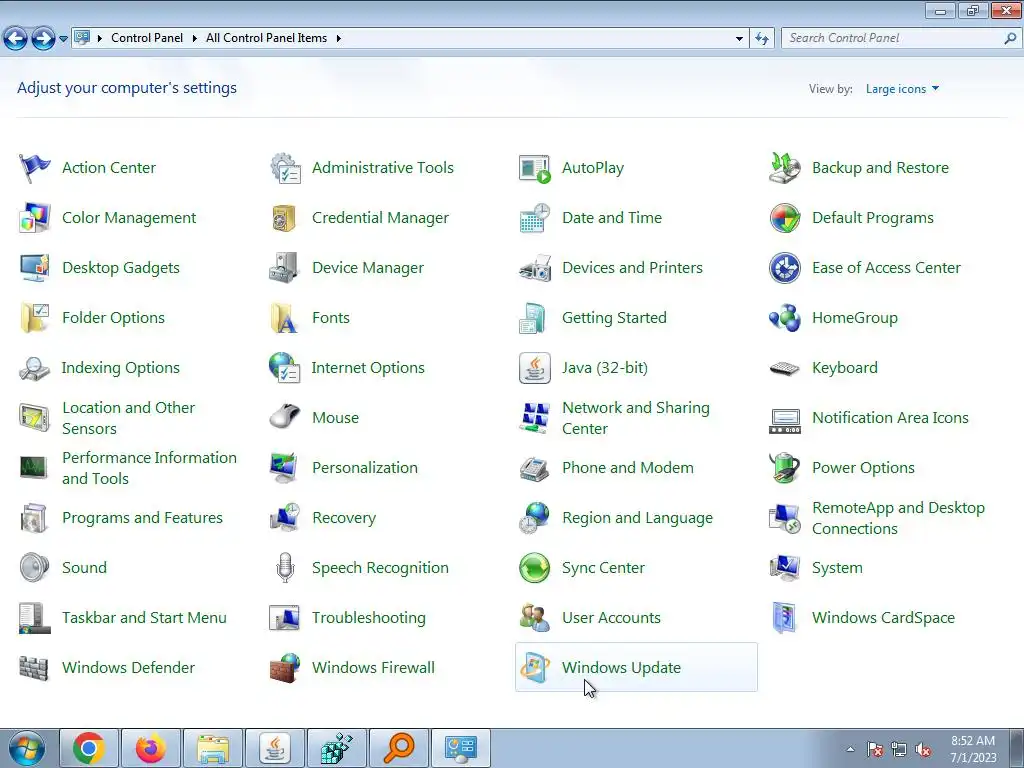Click the Windows CardSpace icon
This screenshot has width=1024, height=768.
pos(784,618)
